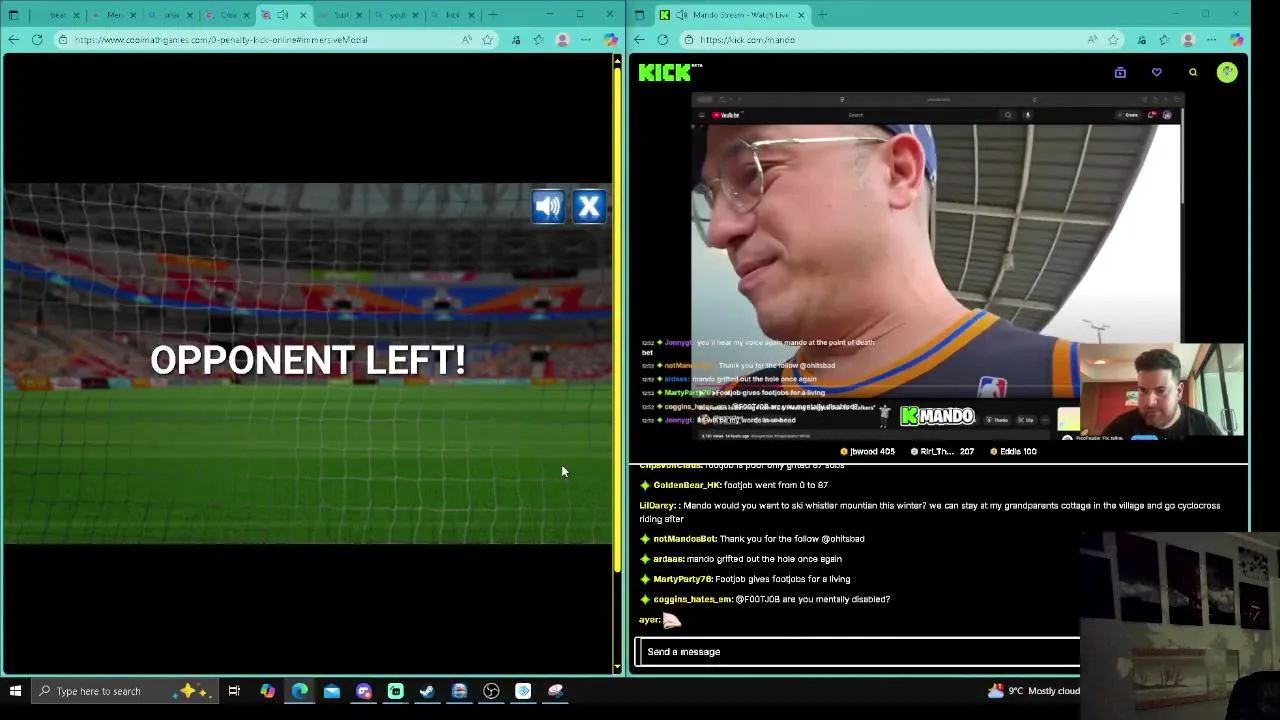Click coggins_hates_em username in chat
Viewport: 1280px width, 720px height.
692,599
